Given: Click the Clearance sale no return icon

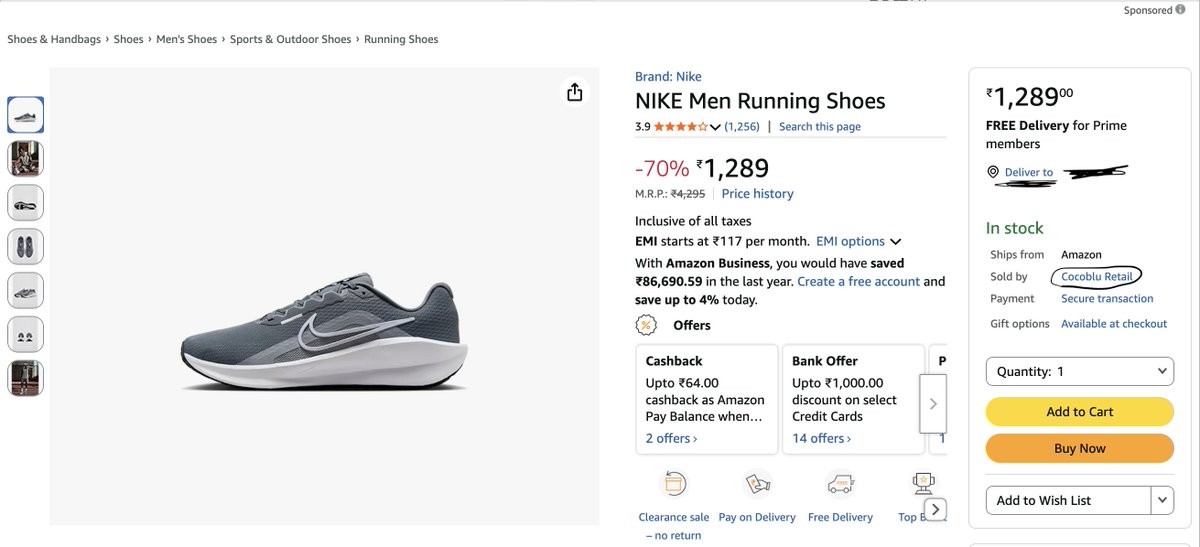Looking at the screenshot, I should 673,485.
